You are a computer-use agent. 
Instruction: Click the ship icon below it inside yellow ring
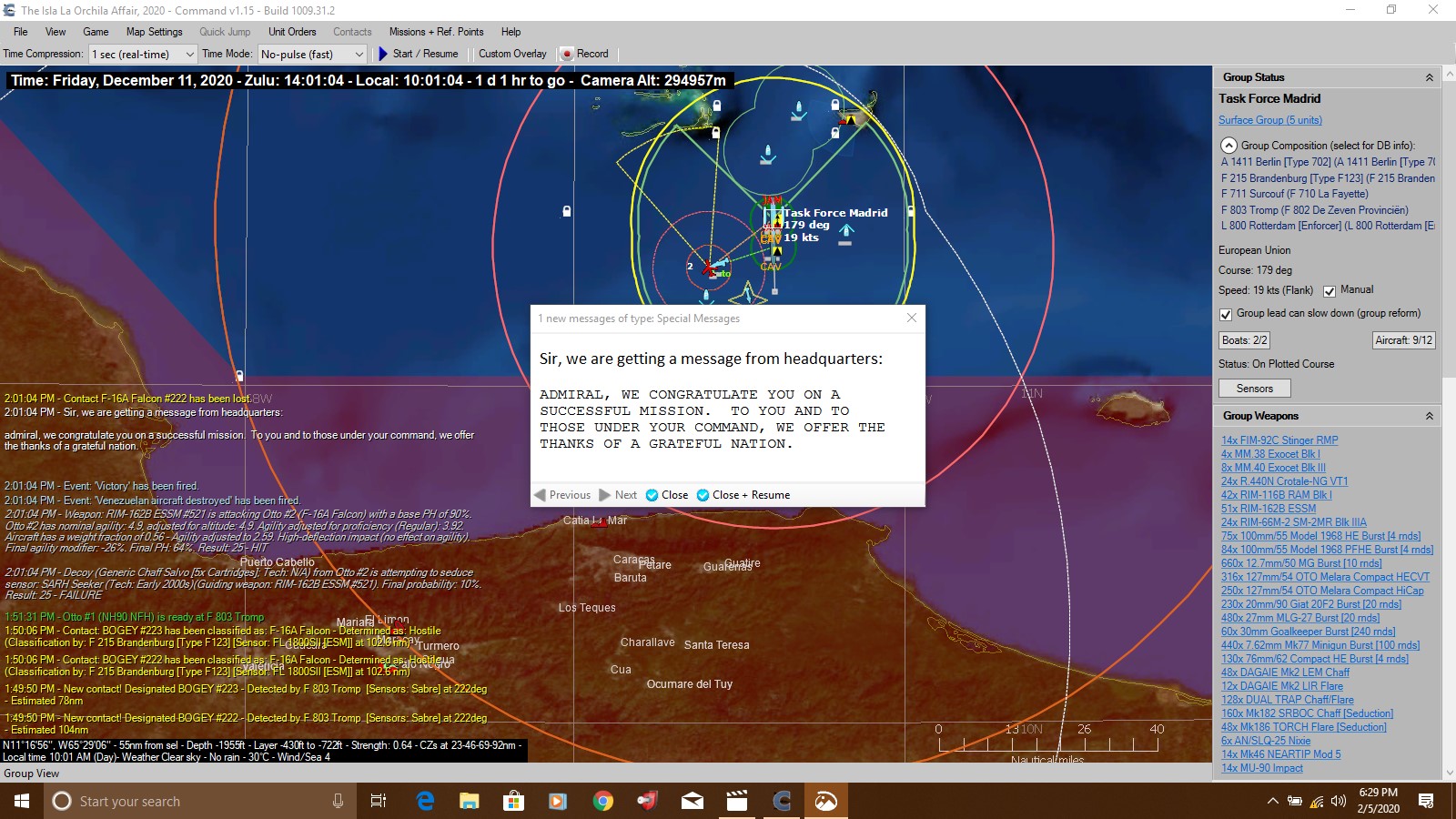pyautogui.click(x=768, y=154)
